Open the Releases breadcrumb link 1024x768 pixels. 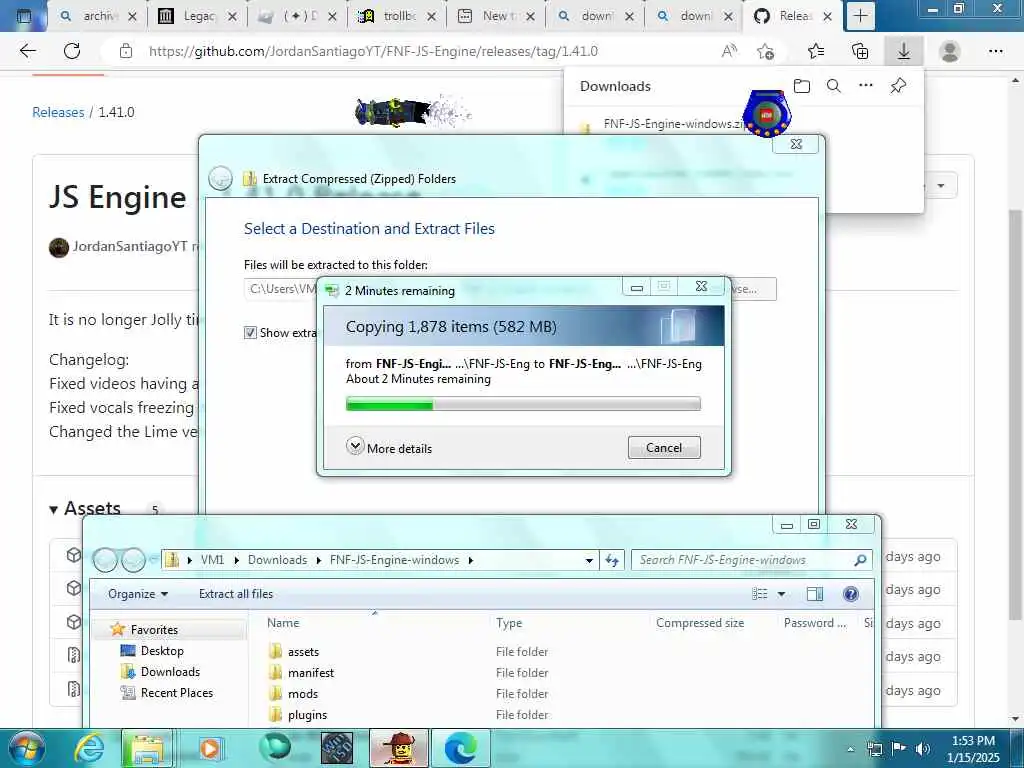click(58, 112)
